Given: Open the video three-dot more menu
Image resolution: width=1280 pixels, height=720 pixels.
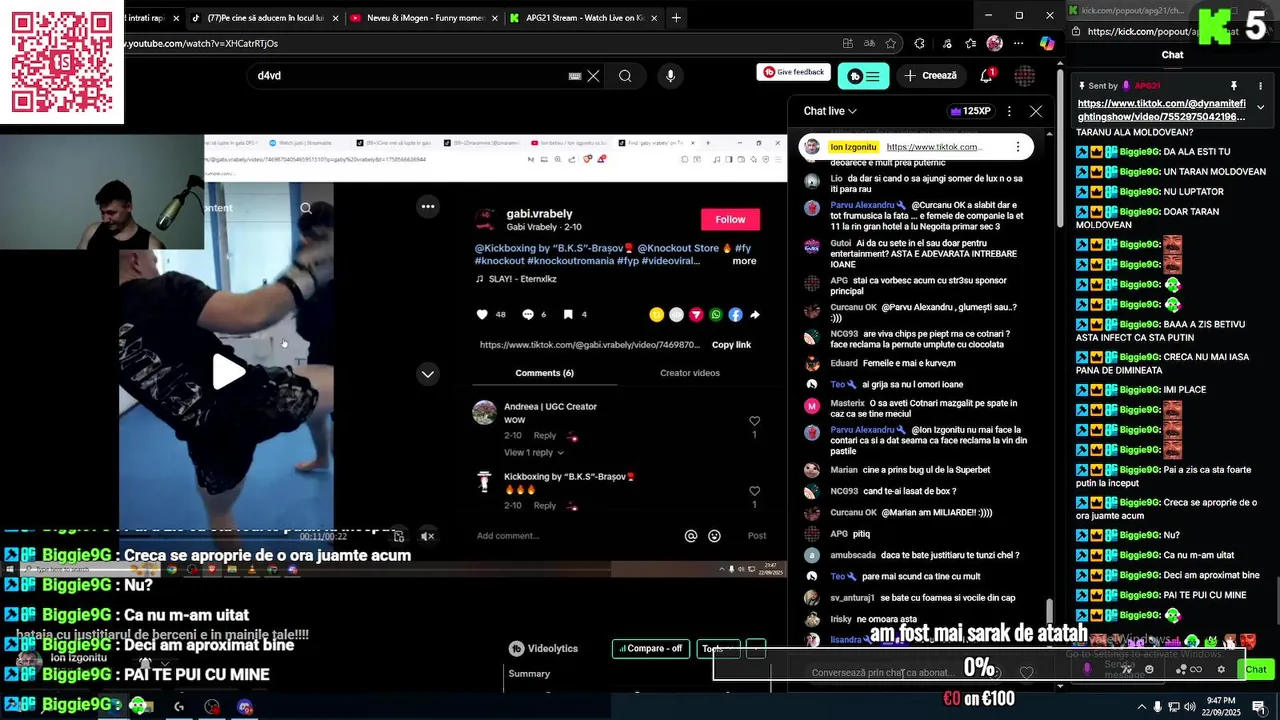Looking at the screenshot, I should [427, 207].
